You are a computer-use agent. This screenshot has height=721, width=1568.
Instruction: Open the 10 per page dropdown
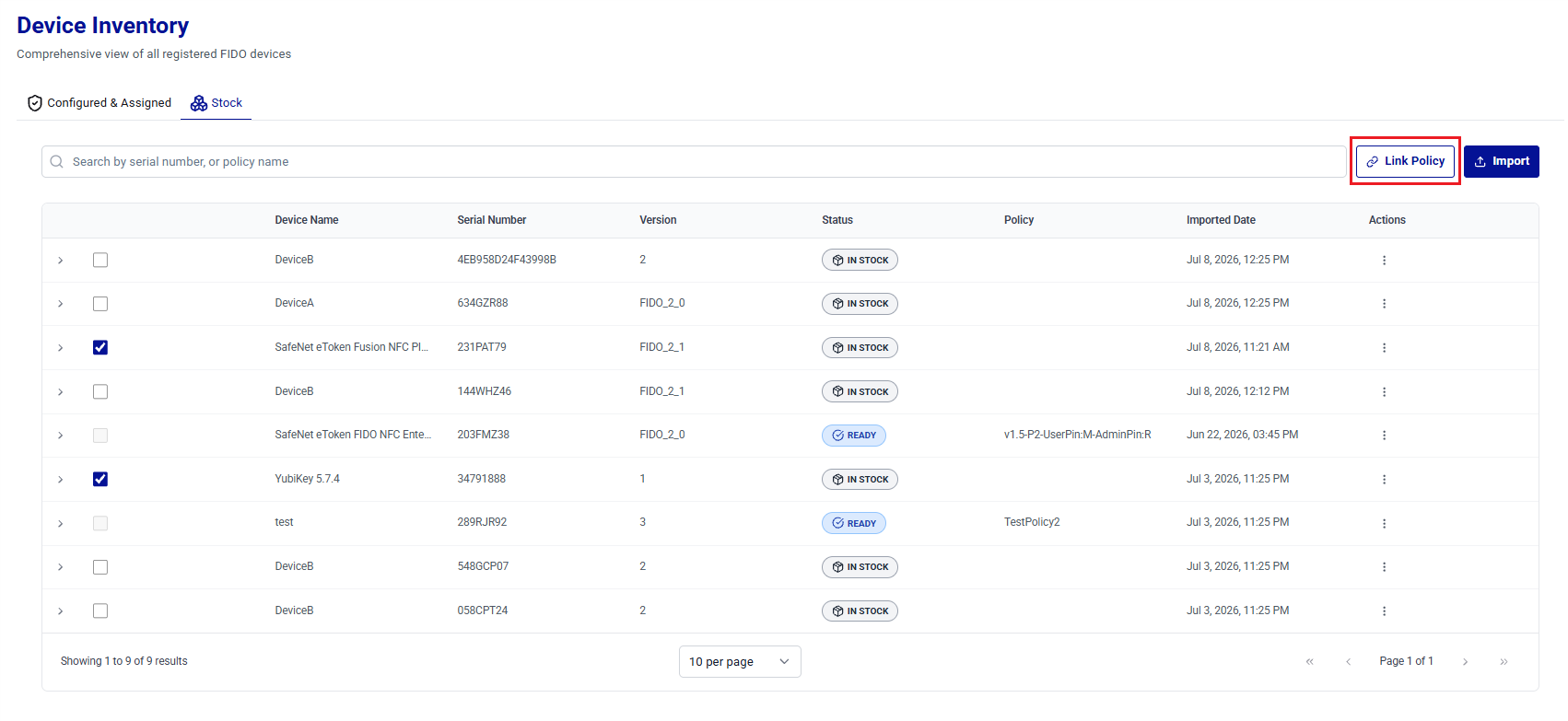[740, 662]
